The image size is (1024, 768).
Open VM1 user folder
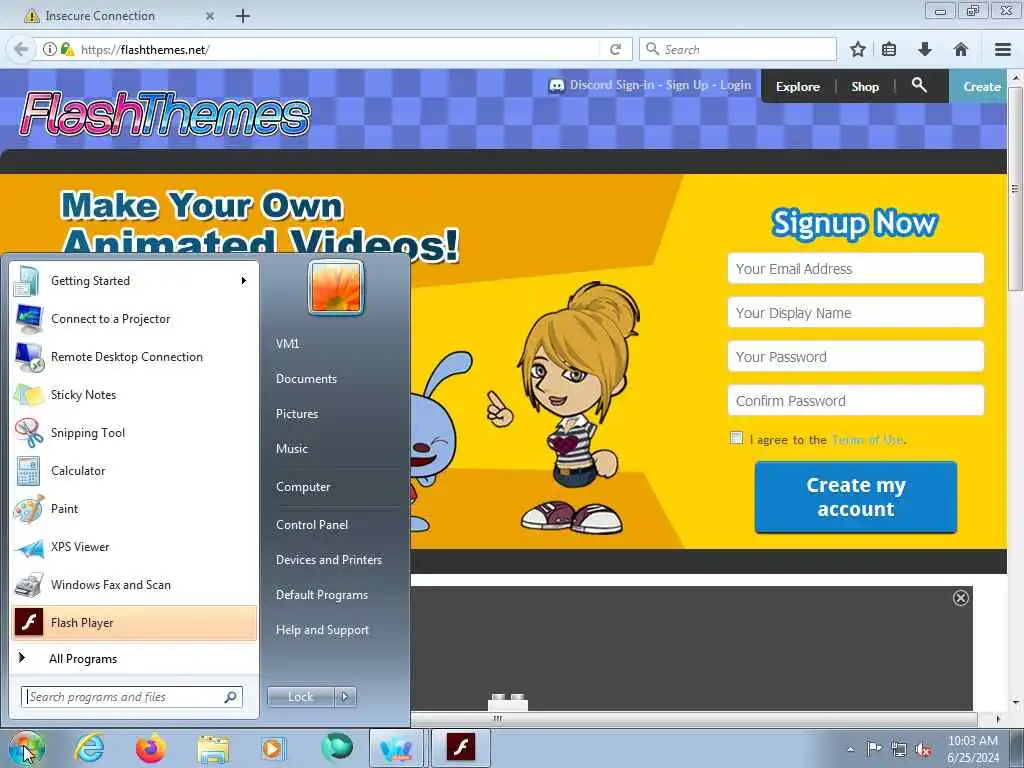[x=287, y=344]
